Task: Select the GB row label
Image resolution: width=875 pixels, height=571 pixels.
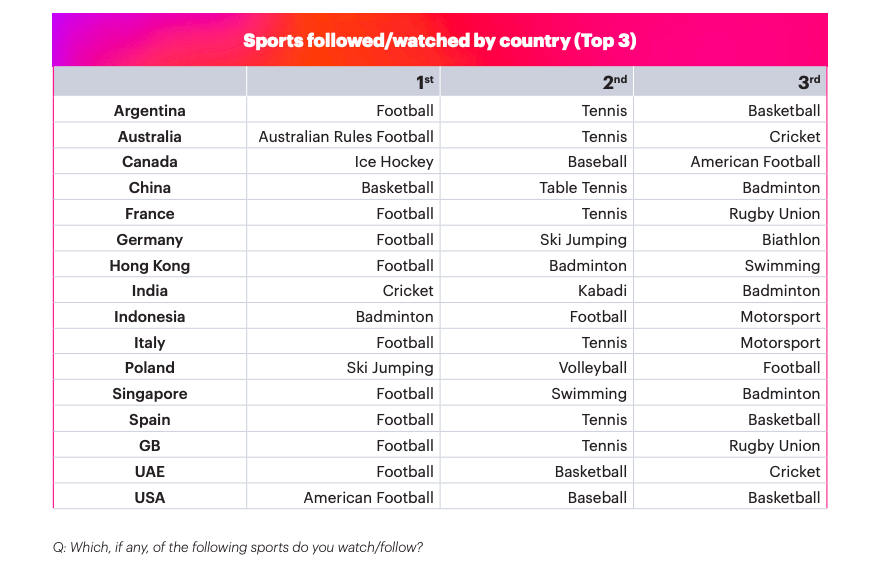Action: [x=150, y=446]
